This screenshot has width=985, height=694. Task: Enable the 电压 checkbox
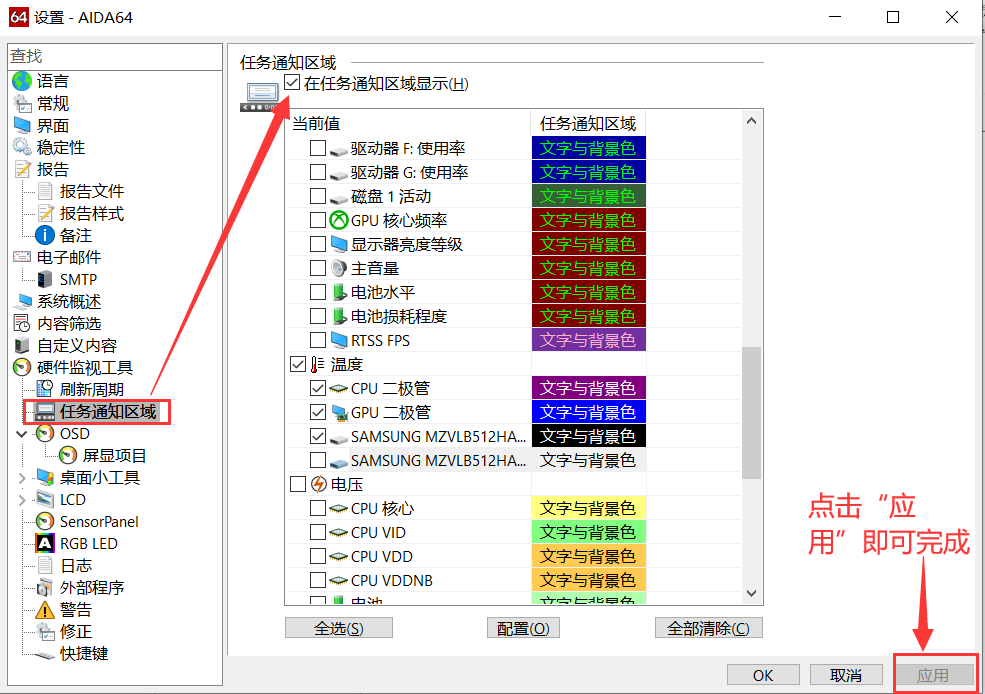[297, 484]
